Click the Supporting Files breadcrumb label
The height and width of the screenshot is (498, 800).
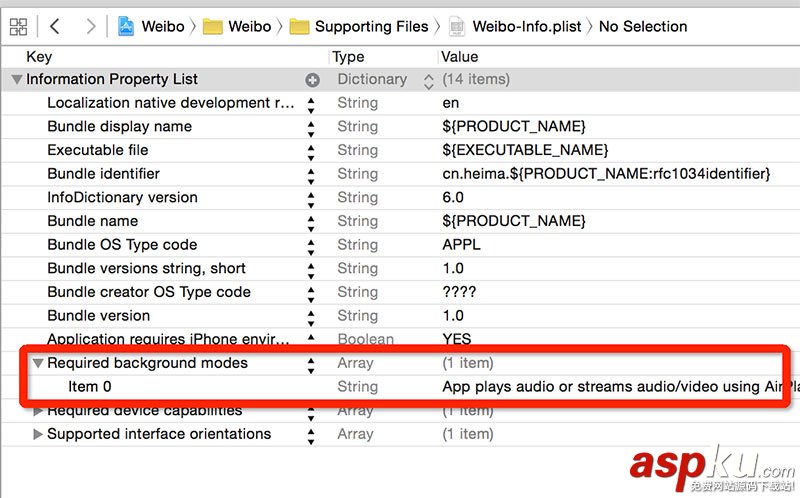pos(371,26)
